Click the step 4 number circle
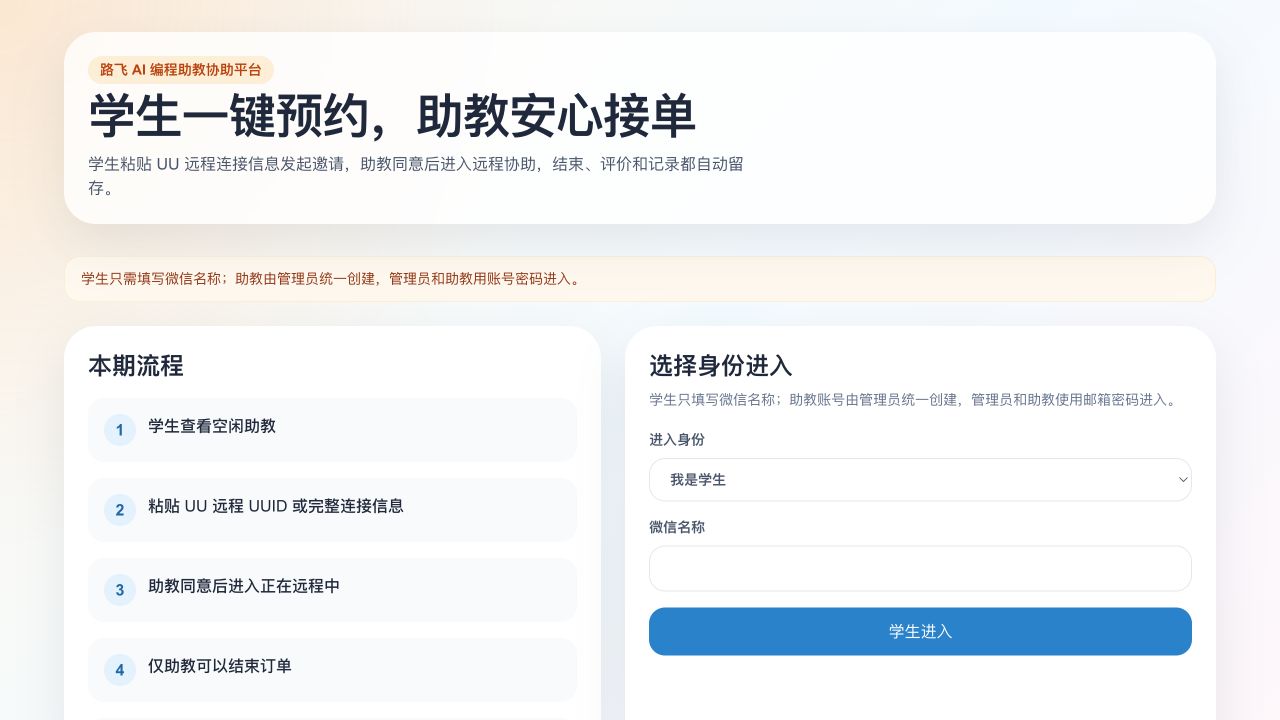 (120, 670)
